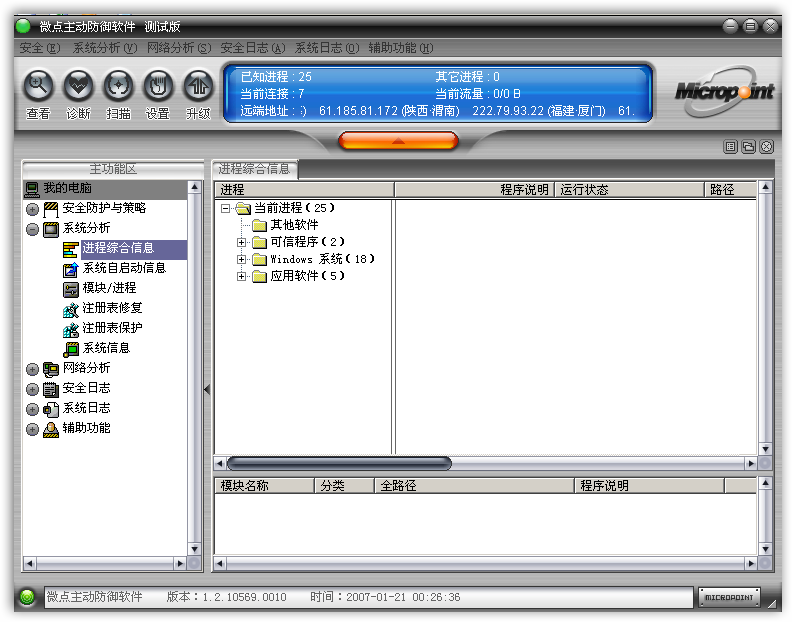Click the 我的电脑 computer icon
Image resolution: width=793 pixels, height=623 pixels.
tap(32, 189)
